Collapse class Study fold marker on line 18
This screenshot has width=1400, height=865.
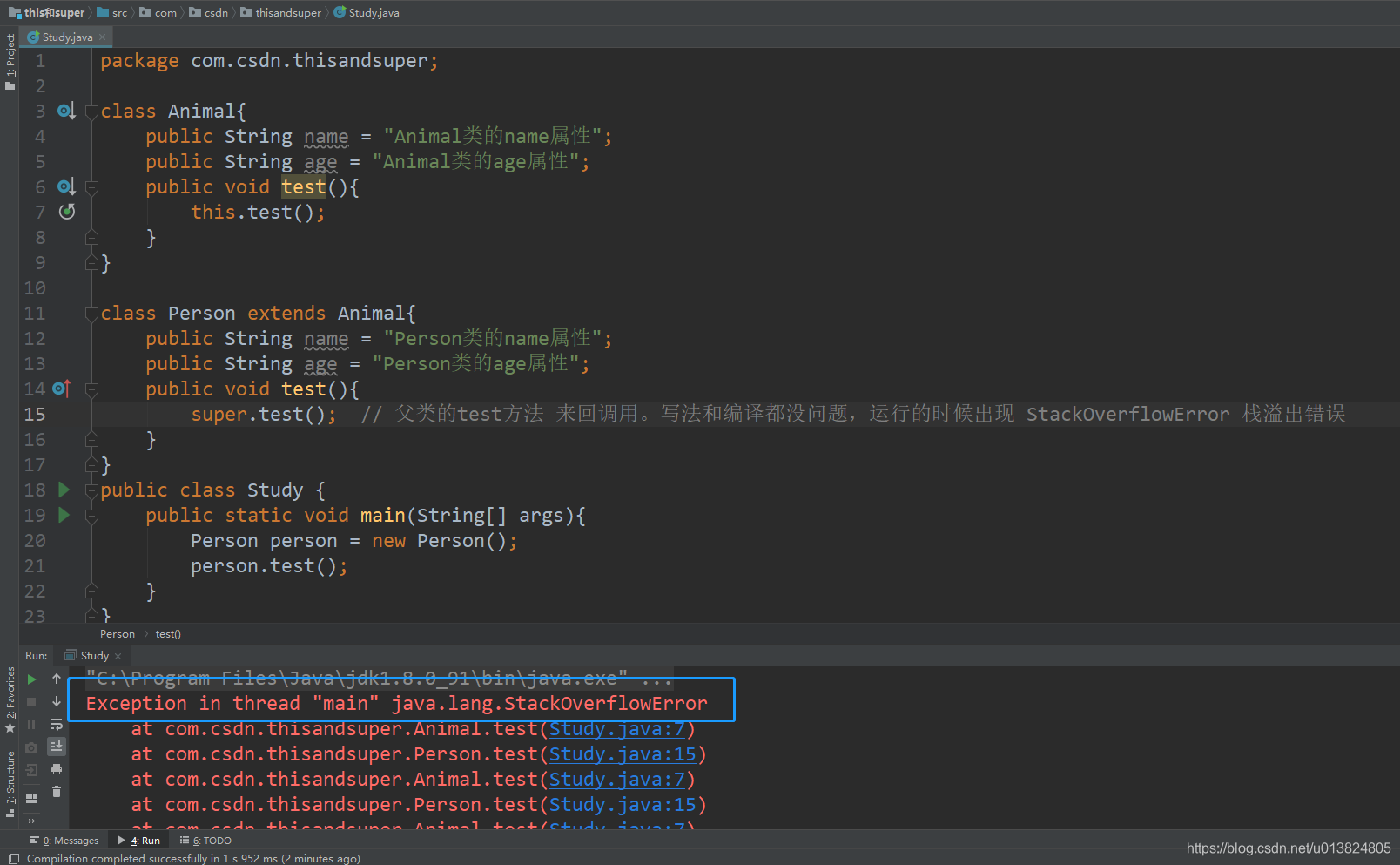(91, 490)
